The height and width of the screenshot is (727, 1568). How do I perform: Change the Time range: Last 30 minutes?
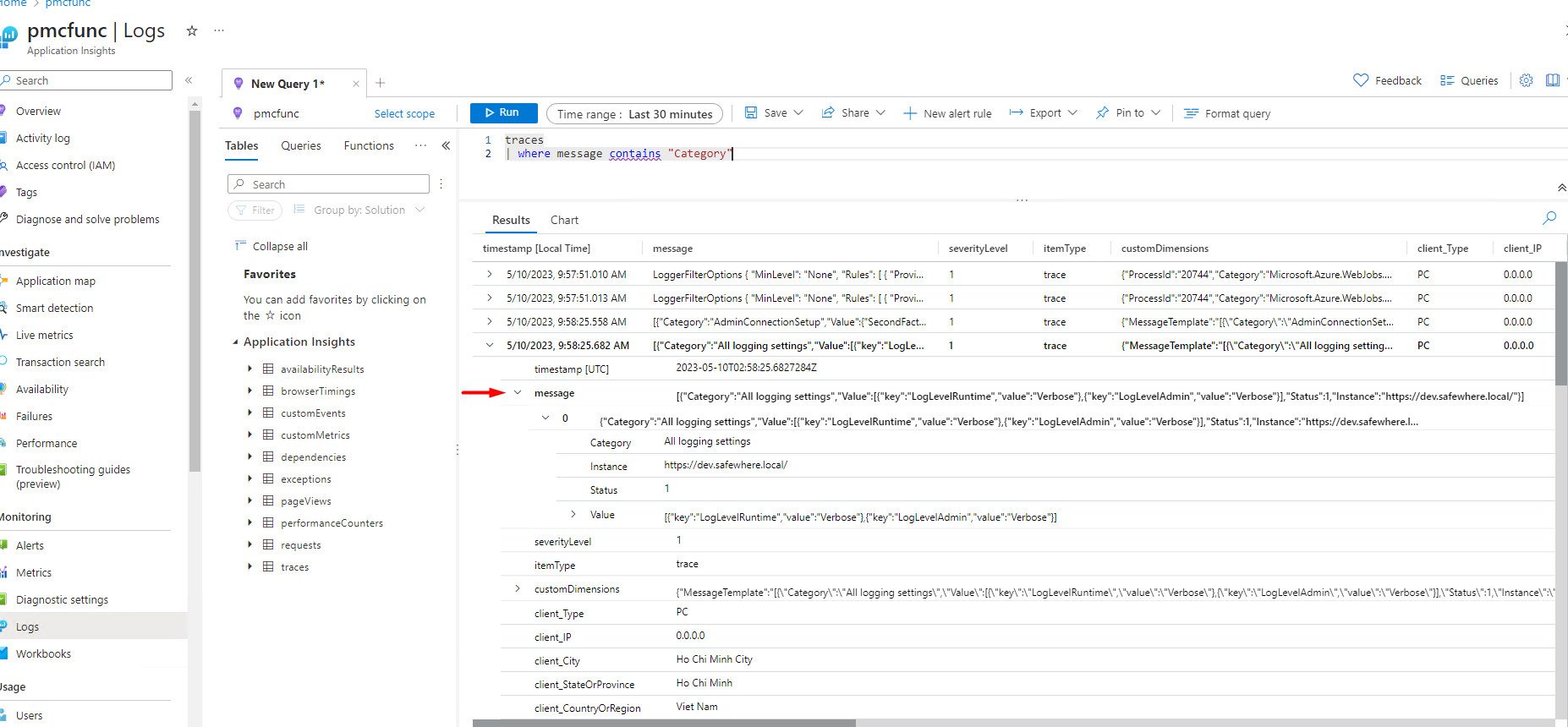point(634,114)
